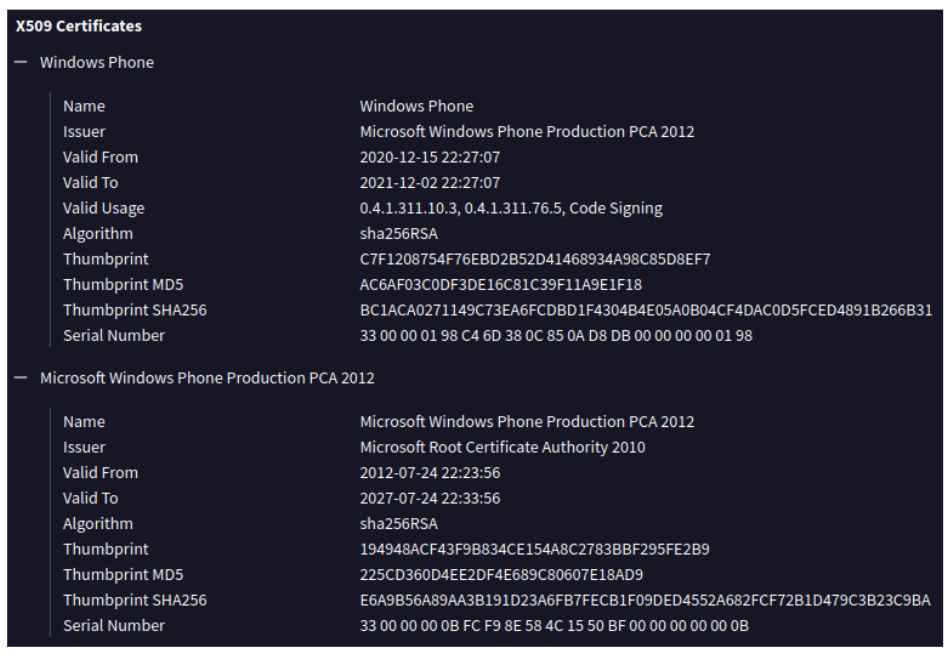The image size is (948, 655).
Task: Click the serial number ending in 01 98
Action: (556, 336)
